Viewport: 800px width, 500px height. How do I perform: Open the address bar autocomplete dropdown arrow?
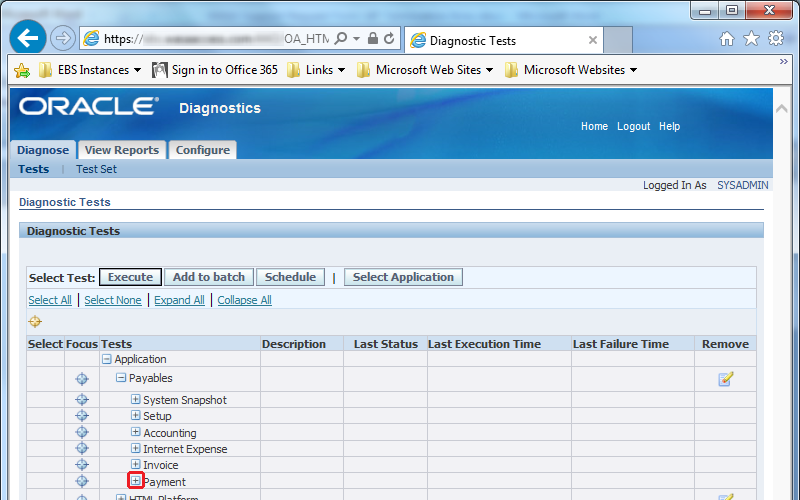click(x=357, y=39)
